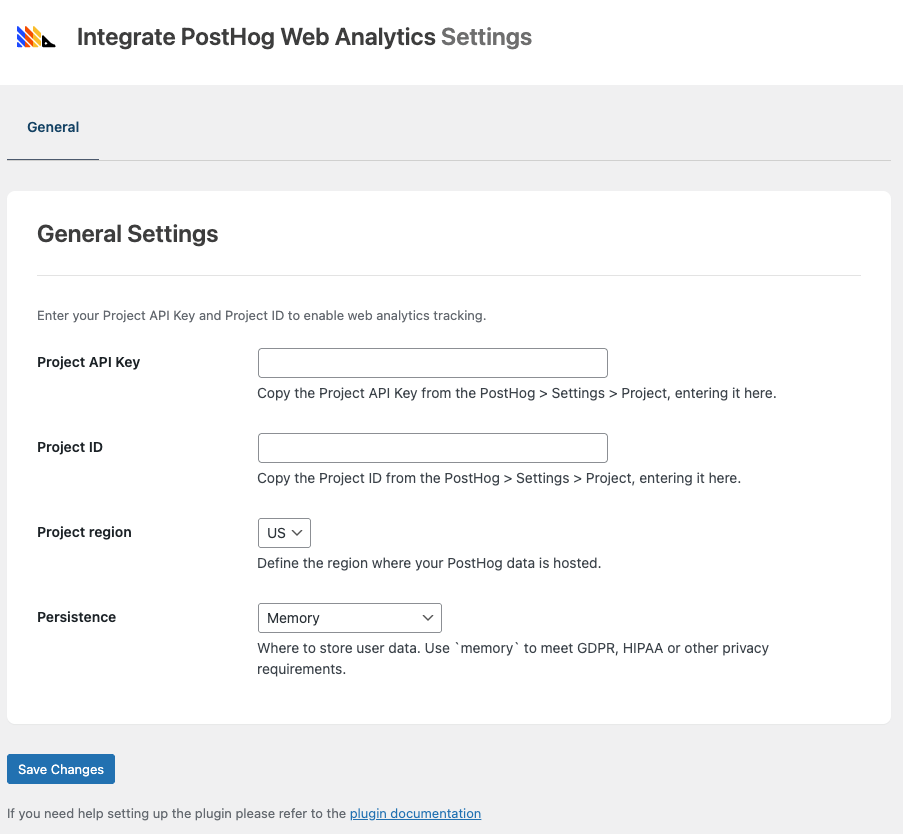
Task: Open the Persistence Memory dropdown
Action: 350,618
